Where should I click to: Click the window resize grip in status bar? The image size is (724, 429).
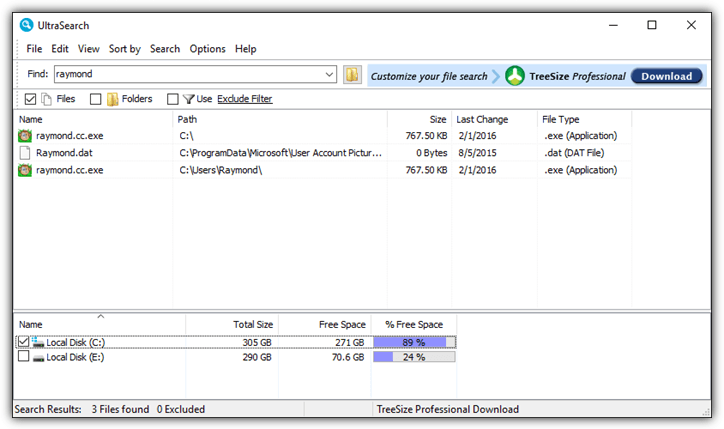(x=706, y=411)
